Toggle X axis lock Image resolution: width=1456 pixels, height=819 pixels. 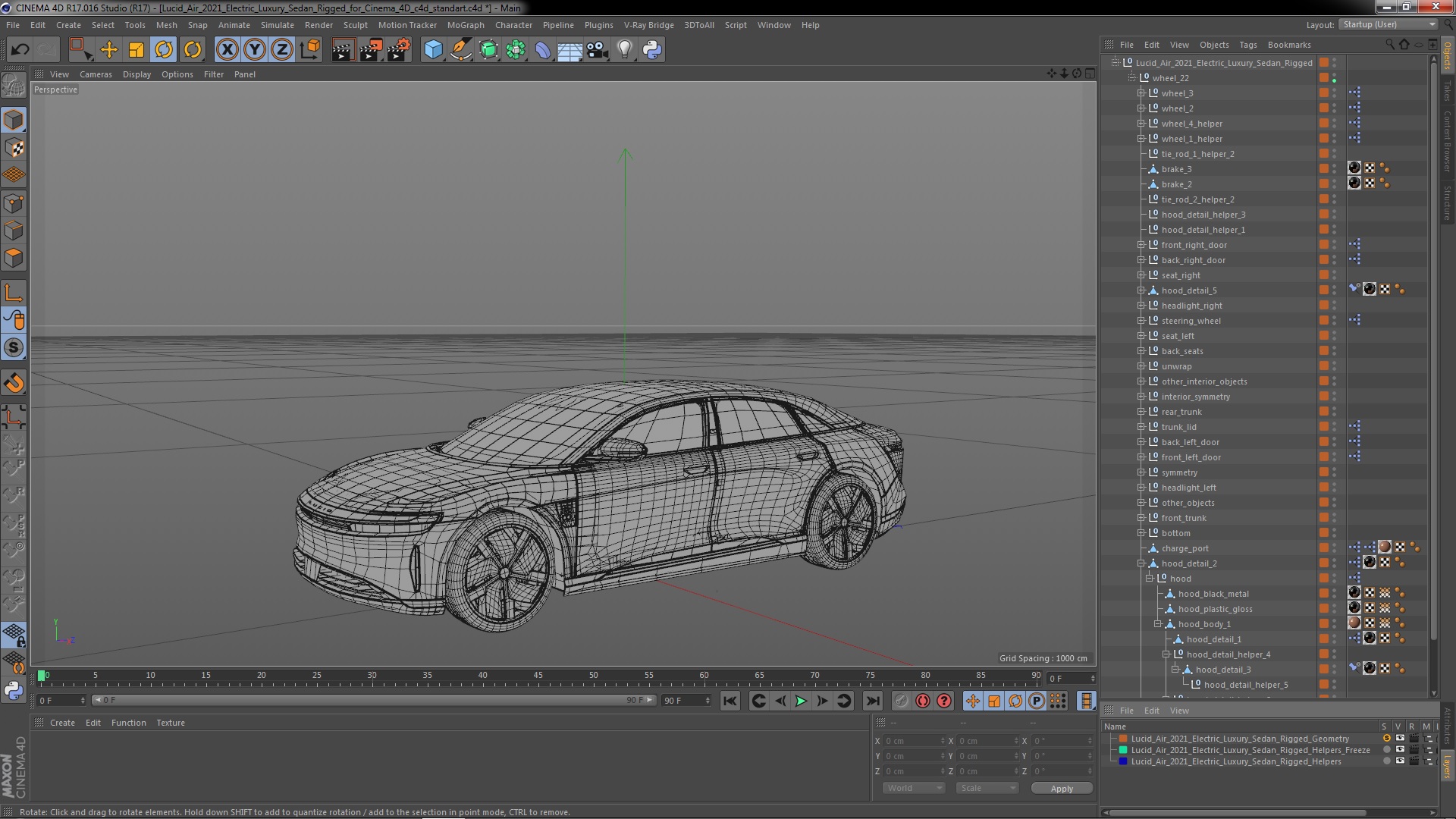227,50
